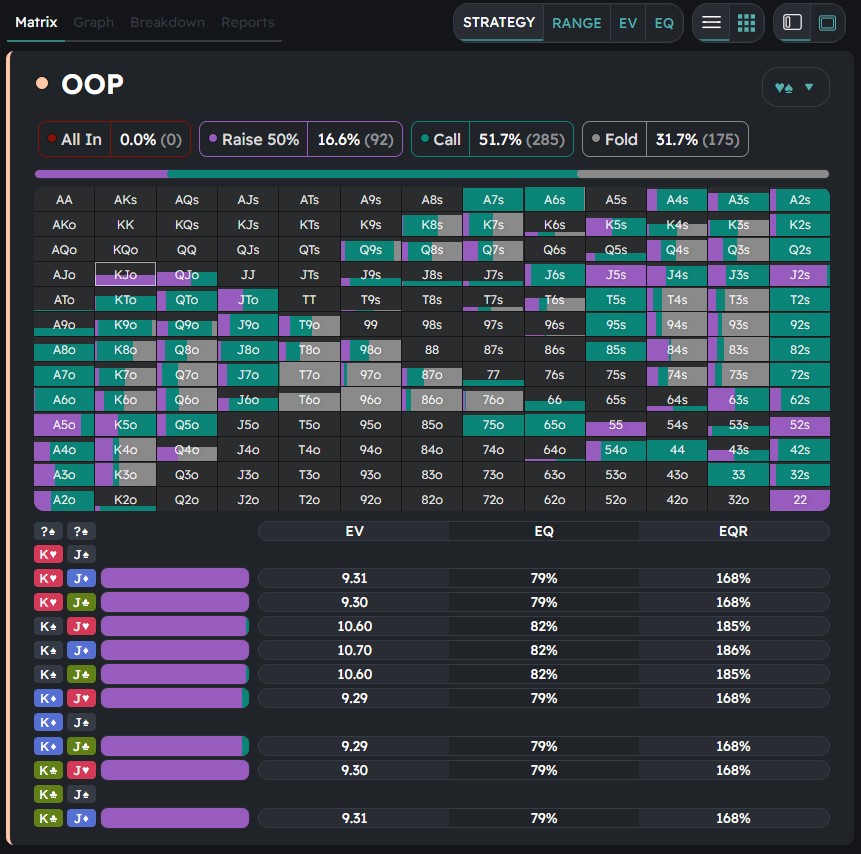The height and width of the screenshot is (854, 861).
Task: Switch to grid view icon
Action: tap(746, 23)
